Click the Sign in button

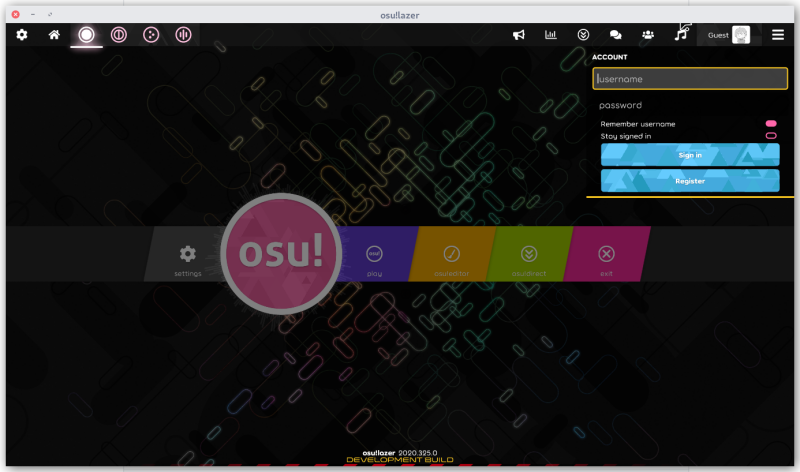pos(690,155)
